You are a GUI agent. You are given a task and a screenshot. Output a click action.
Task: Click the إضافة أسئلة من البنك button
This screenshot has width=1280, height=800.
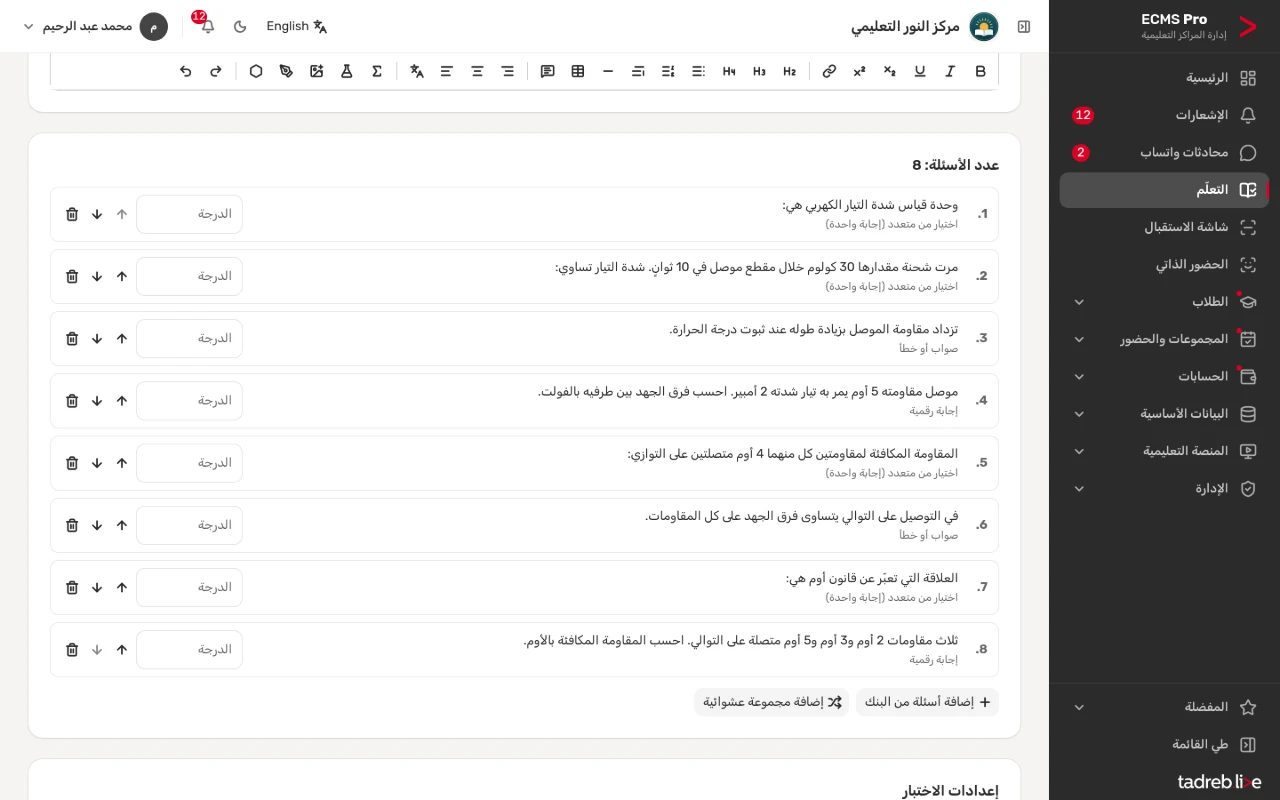coord(927,702)
